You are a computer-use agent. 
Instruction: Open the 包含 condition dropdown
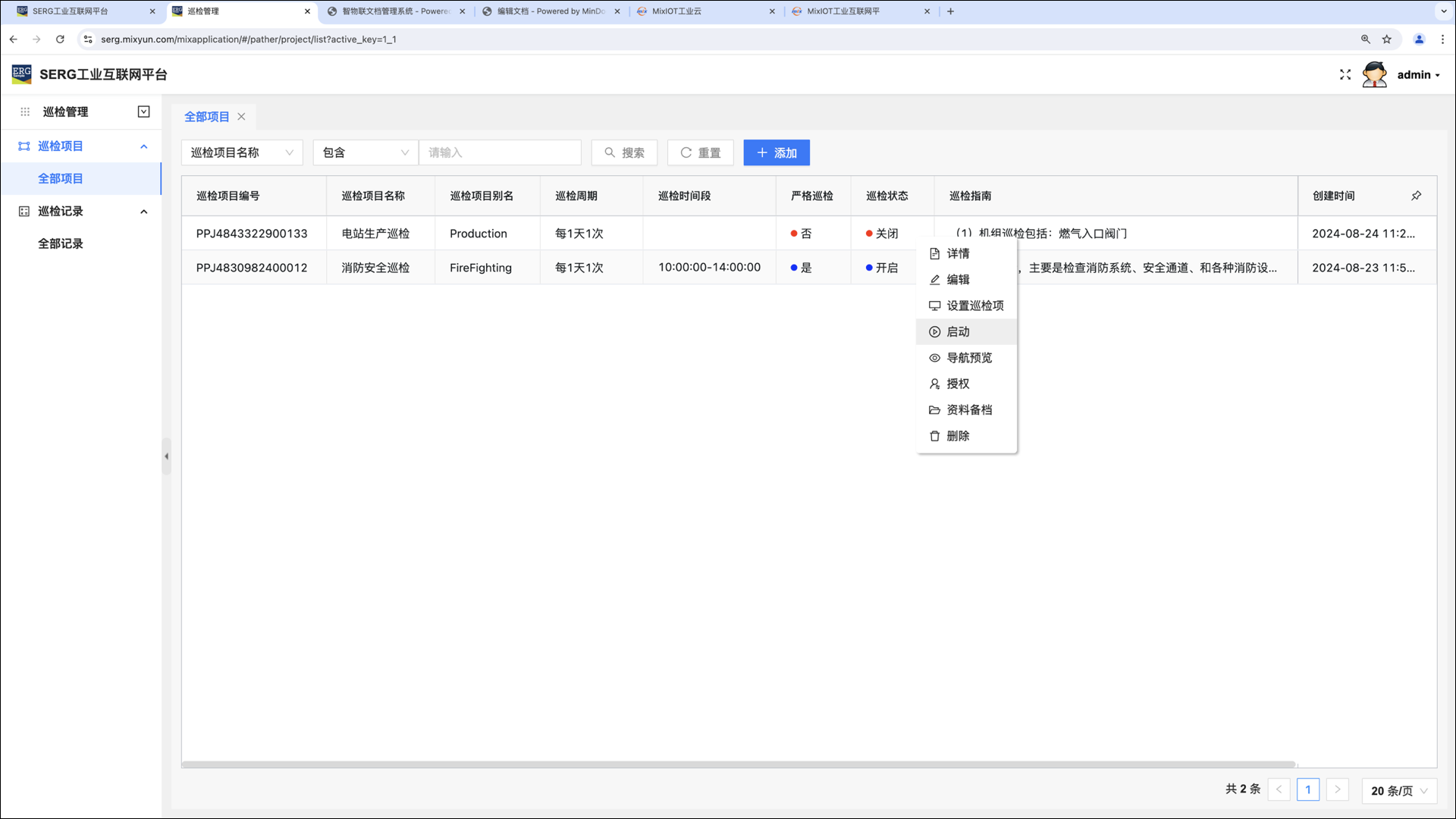pos(365,152)
